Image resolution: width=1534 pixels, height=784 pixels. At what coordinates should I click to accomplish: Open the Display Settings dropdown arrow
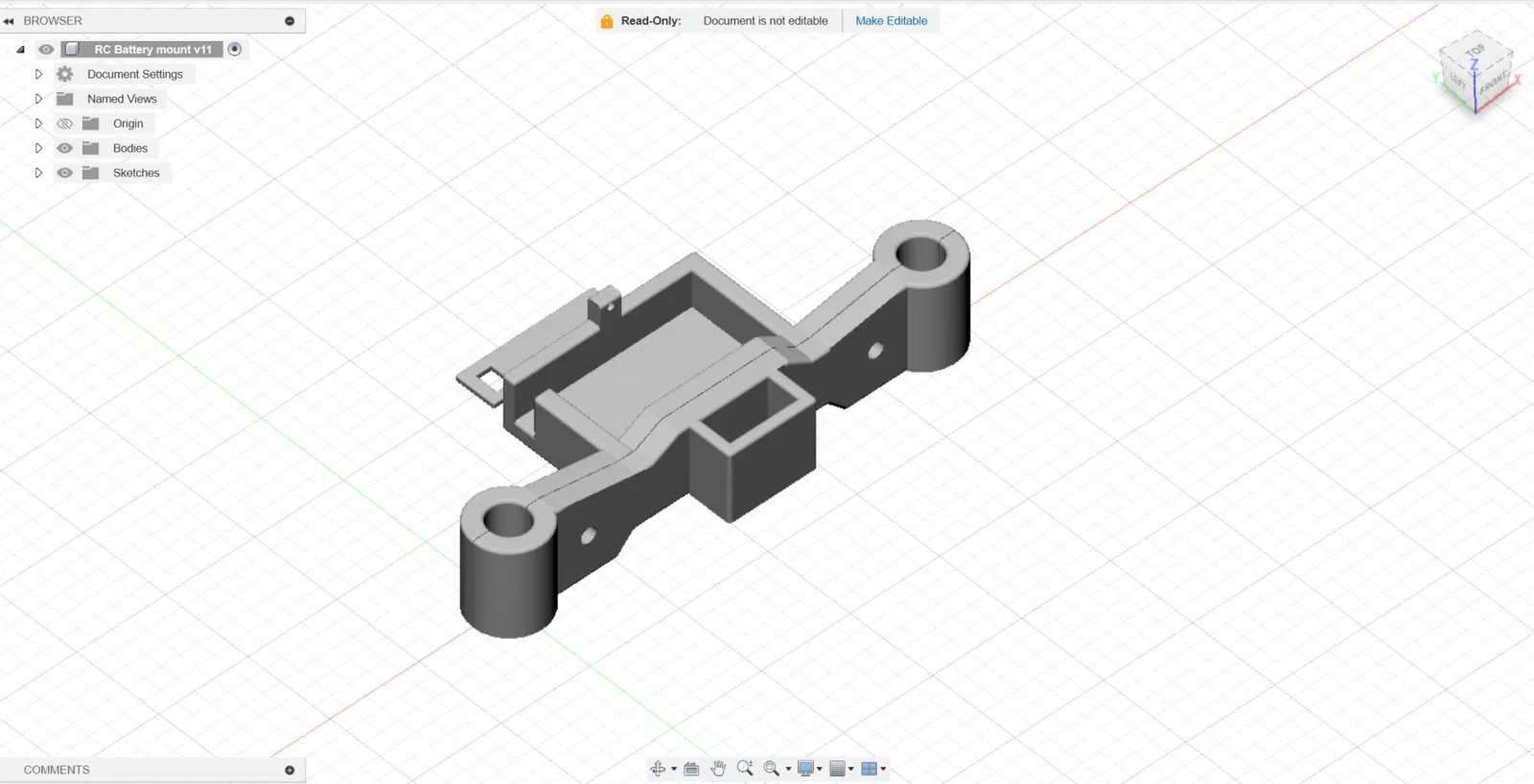click(820, 769)
